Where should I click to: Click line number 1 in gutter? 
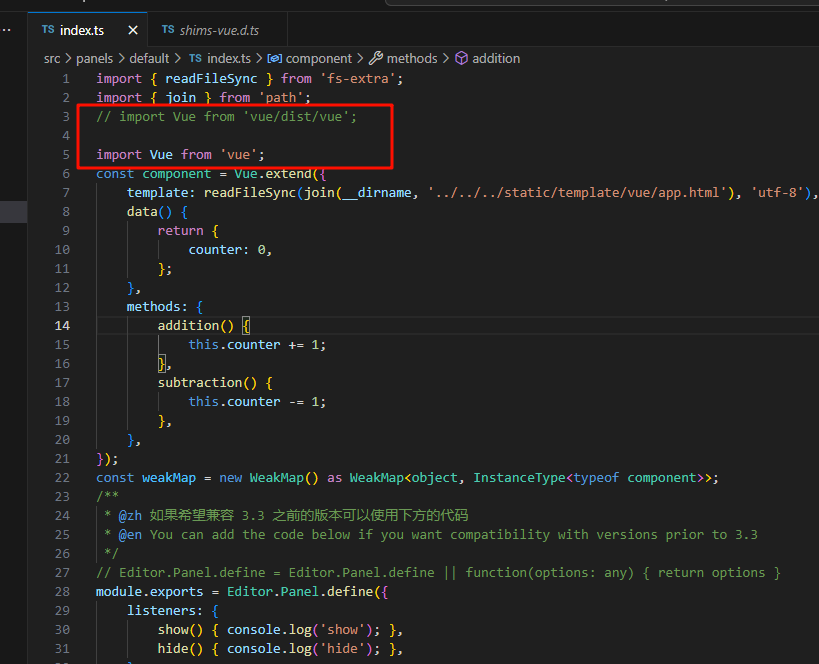[66, 79]
